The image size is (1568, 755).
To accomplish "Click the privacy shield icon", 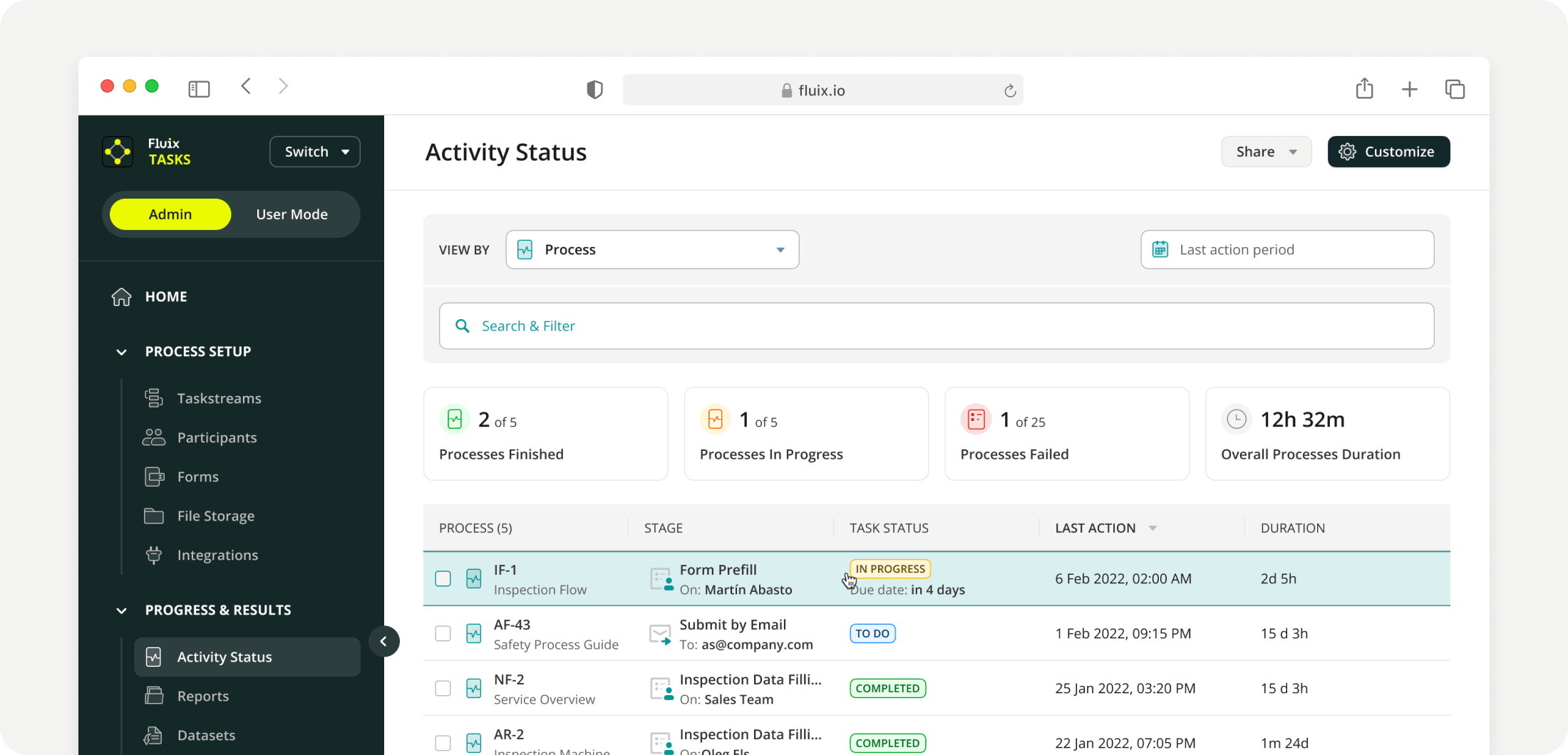I will point(594,90).
